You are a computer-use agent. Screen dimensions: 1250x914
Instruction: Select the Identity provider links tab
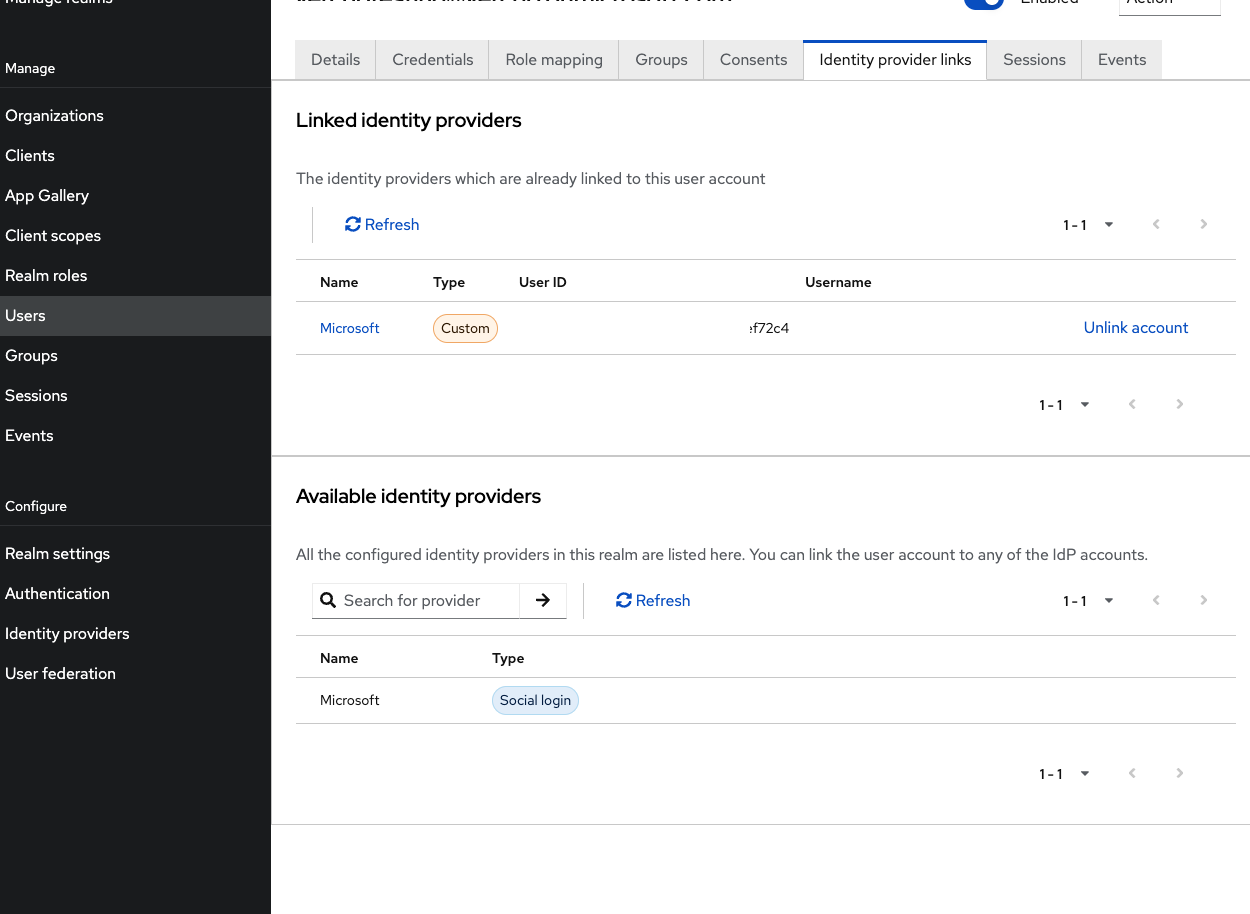pyautogui.click(x=895, y=60)
